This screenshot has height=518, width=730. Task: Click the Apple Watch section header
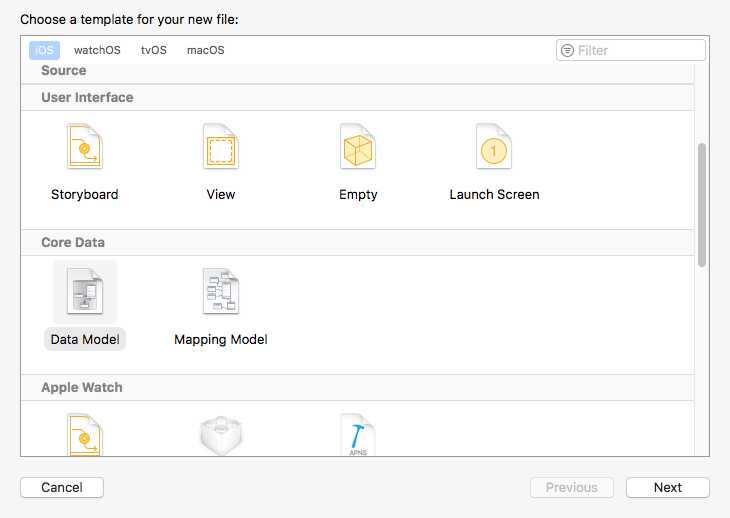click(x=358, y=388)
